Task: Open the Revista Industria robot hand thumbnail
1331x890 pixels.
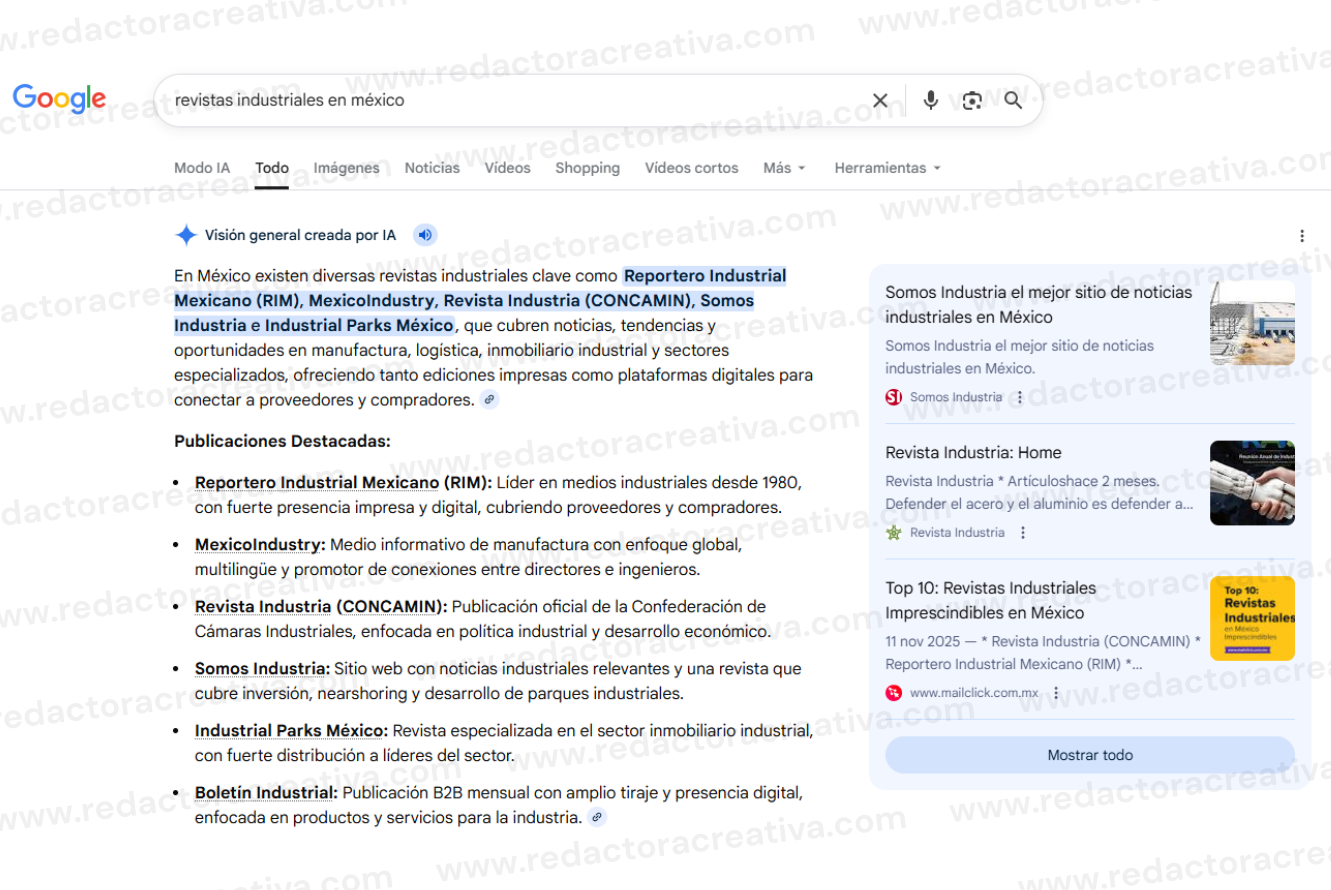Action: pos(1252,483)
